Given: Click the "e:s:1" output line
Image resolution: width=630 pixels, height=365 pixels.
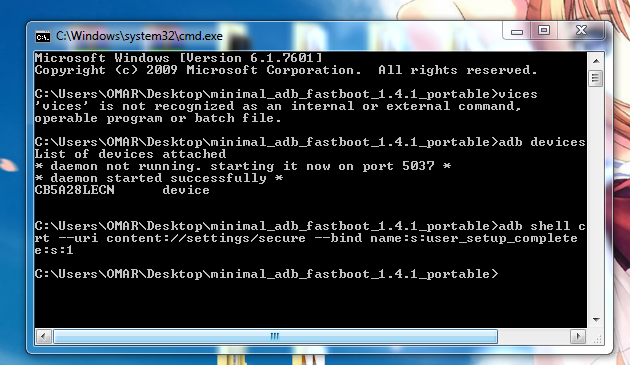Looking at the screenshot, I should click(x=54, y=250).
